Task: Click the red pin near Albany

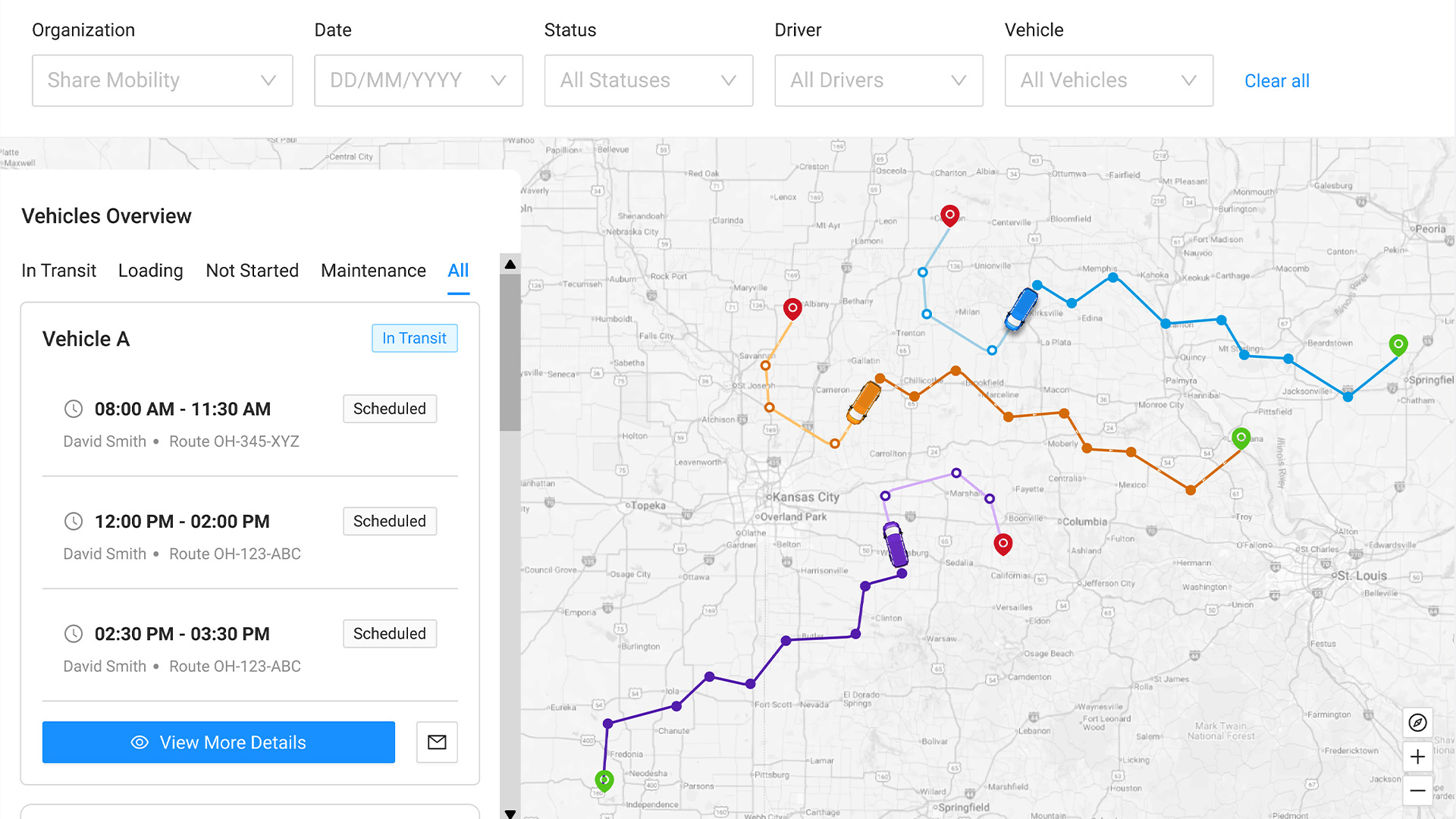Action: click(792, 309)
